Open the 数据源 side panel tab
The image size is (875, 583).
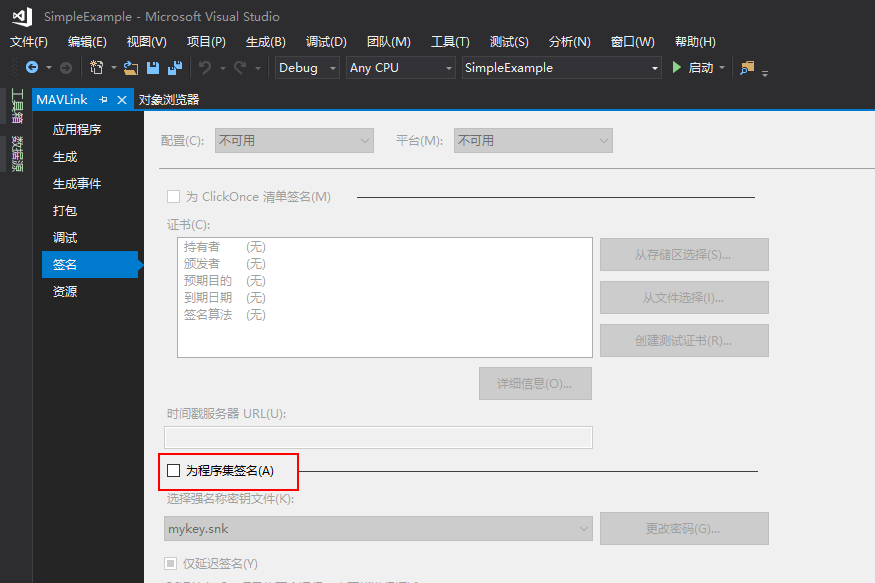click(17, 153)
